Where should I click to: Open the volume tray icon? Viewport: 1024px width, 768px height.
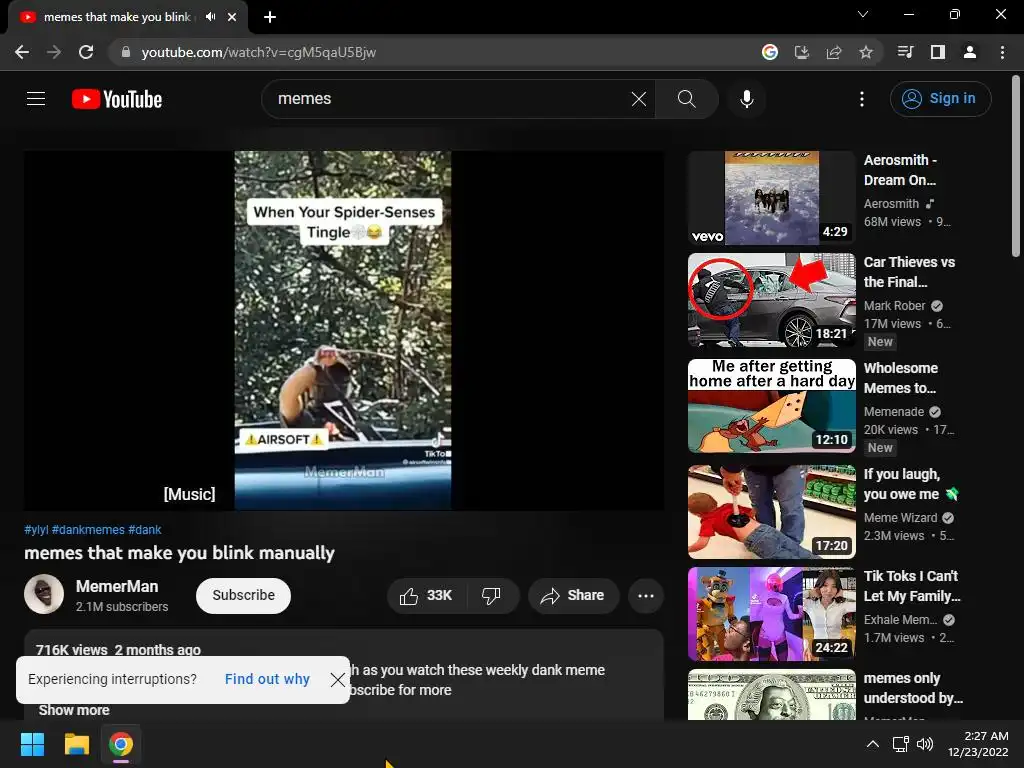click(925, 744)
